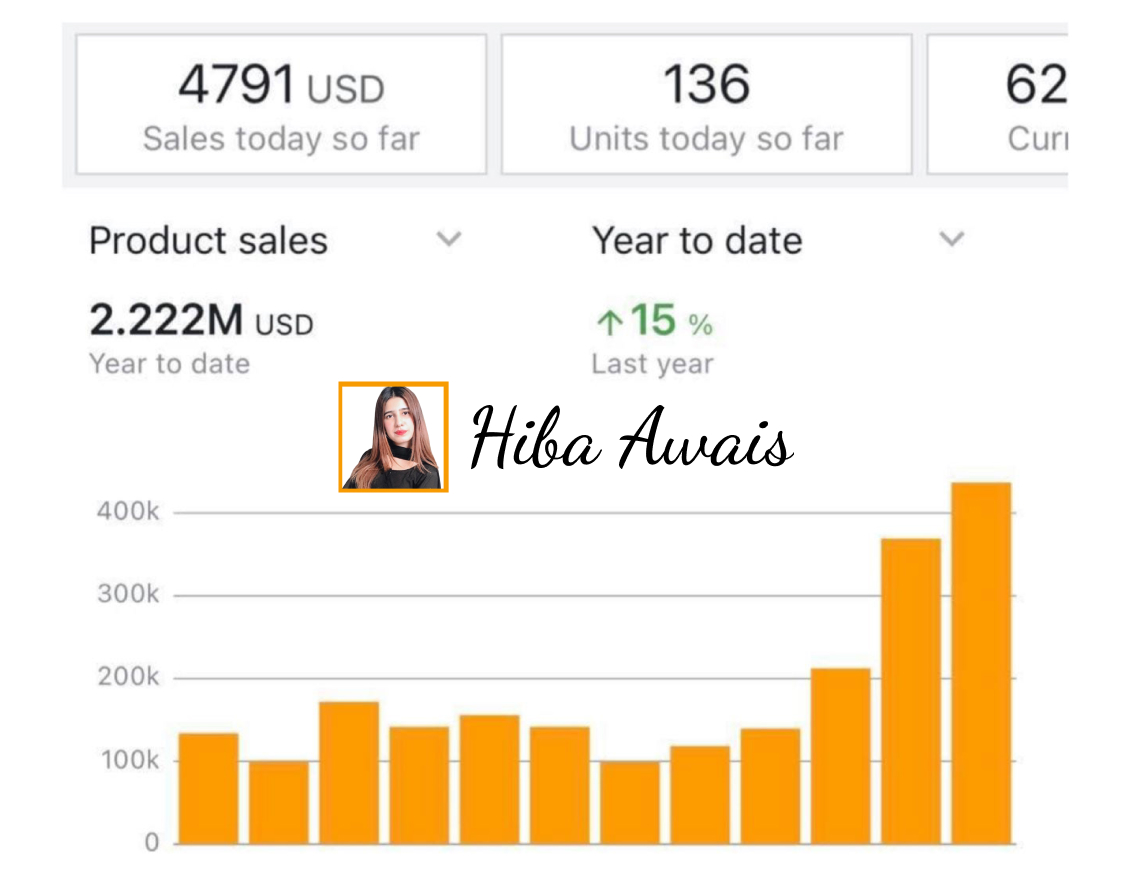Click the partially visible third stats card

(x=998, y=104)
